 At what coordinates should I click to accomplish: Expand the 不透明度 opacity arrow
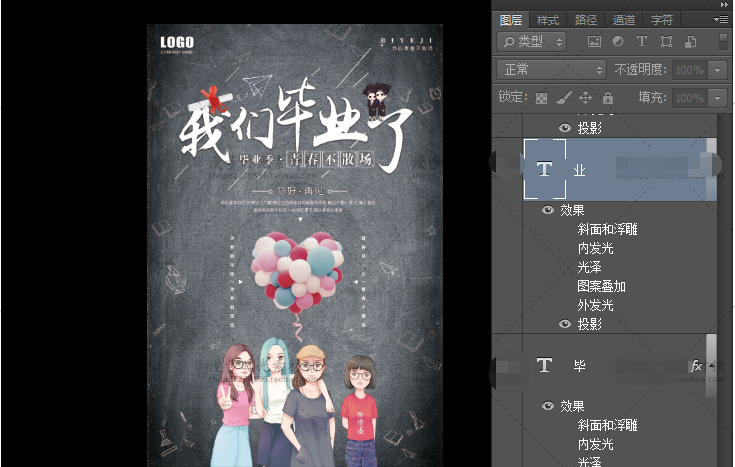point(718,70)
